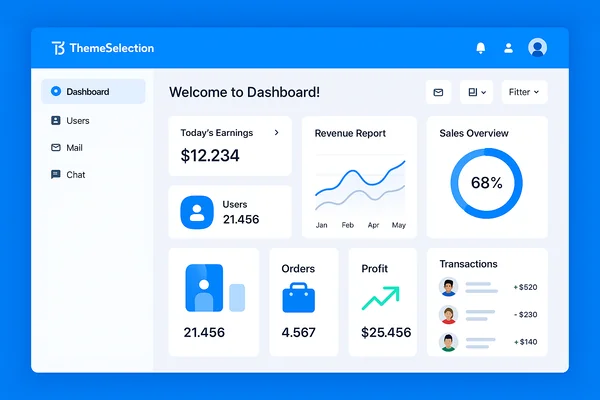This screenshot has width=600, height=400.
Task: Open the profile avatar in header
Action: (538, 48)
